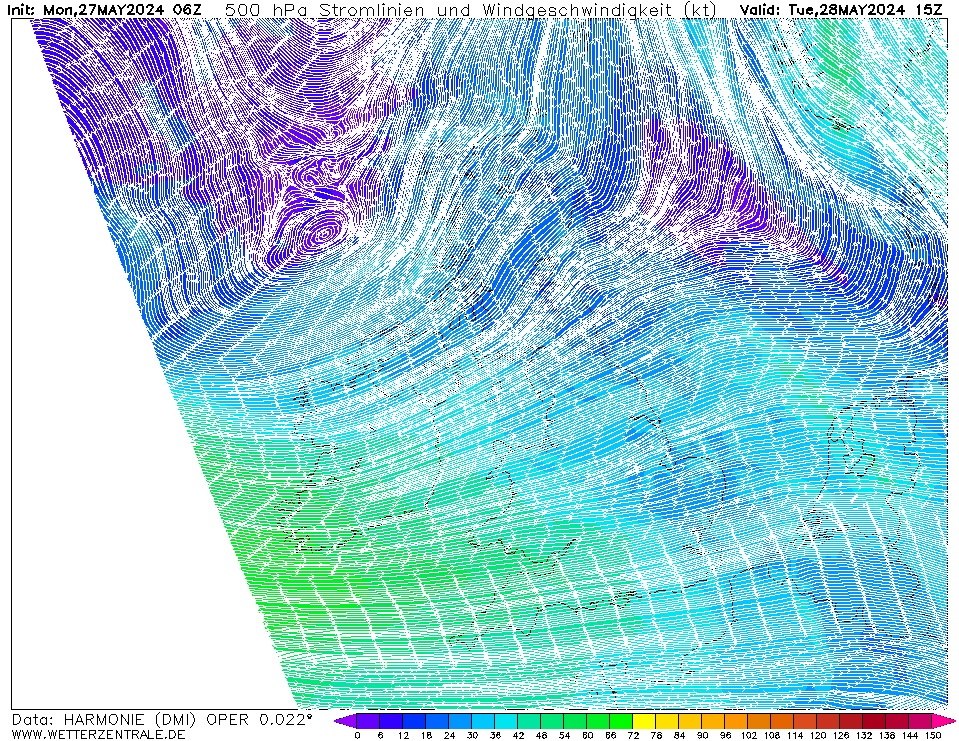Click the 12–18 kt blue colorbar segment
The image size is (959, 741).
(414, 721)
